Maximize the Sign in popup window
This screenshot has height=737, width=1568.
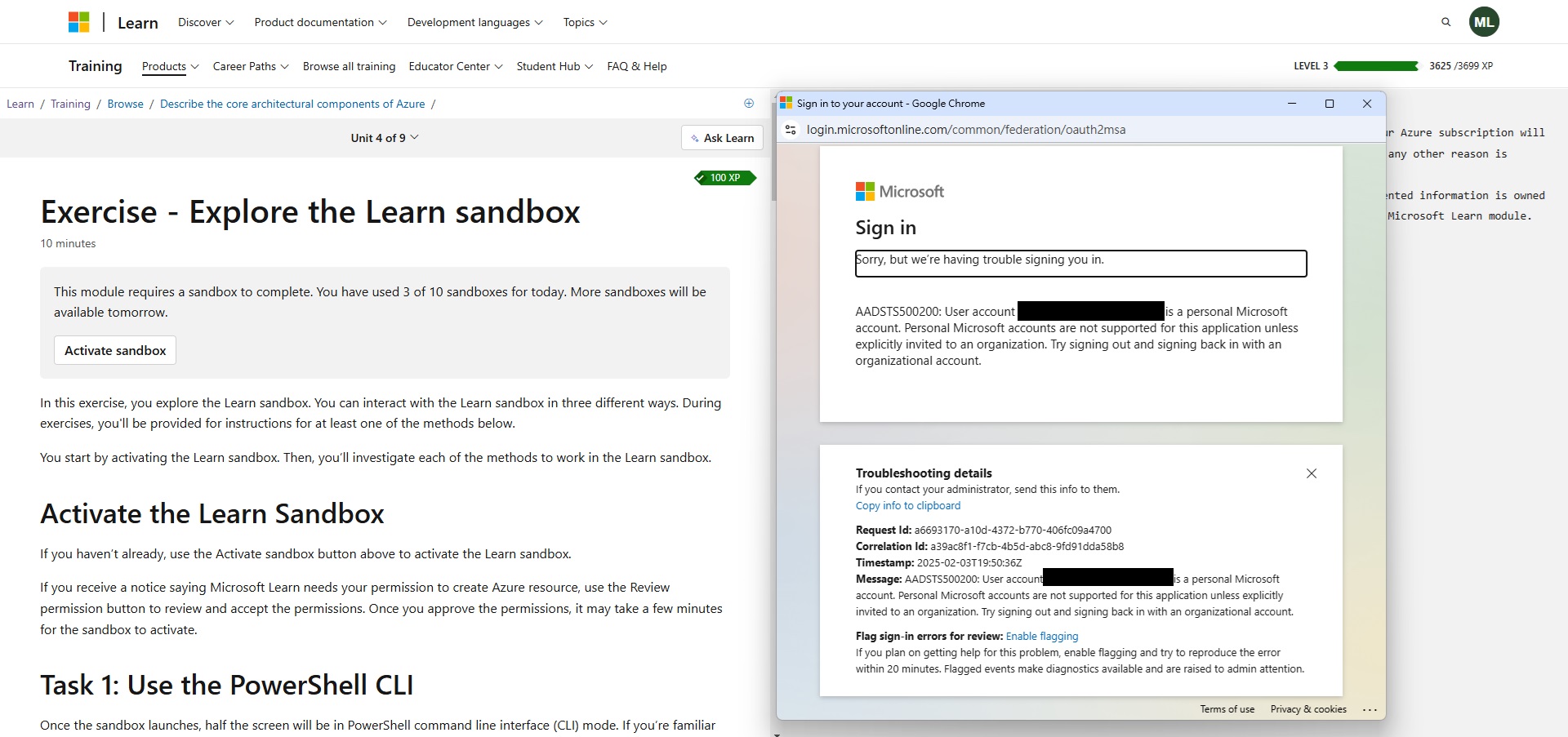[1330, 104]
